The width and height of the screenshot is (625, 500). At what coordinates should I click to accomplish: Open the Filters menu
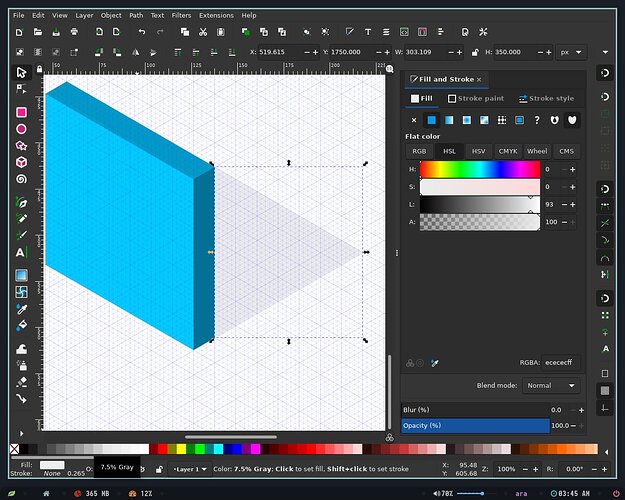click(181, 15)
